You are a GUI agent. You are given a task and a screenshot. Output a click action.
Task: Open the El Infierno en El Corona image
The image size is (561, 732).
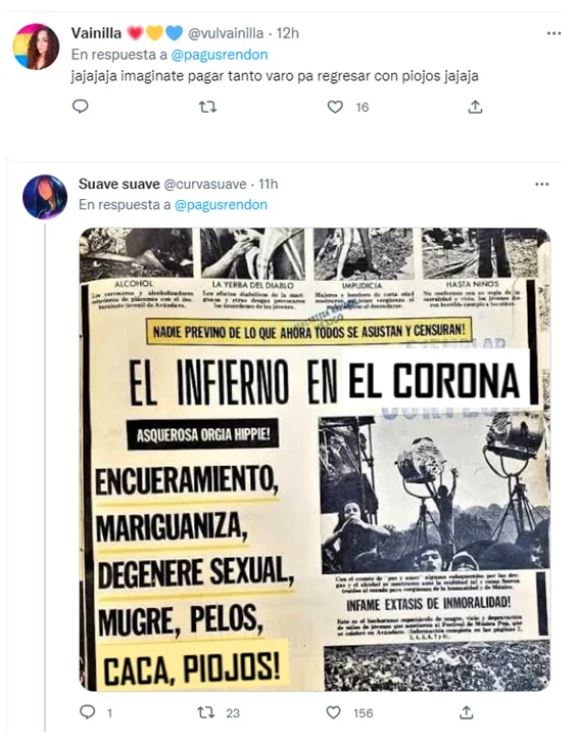click(x=315, y=459)
